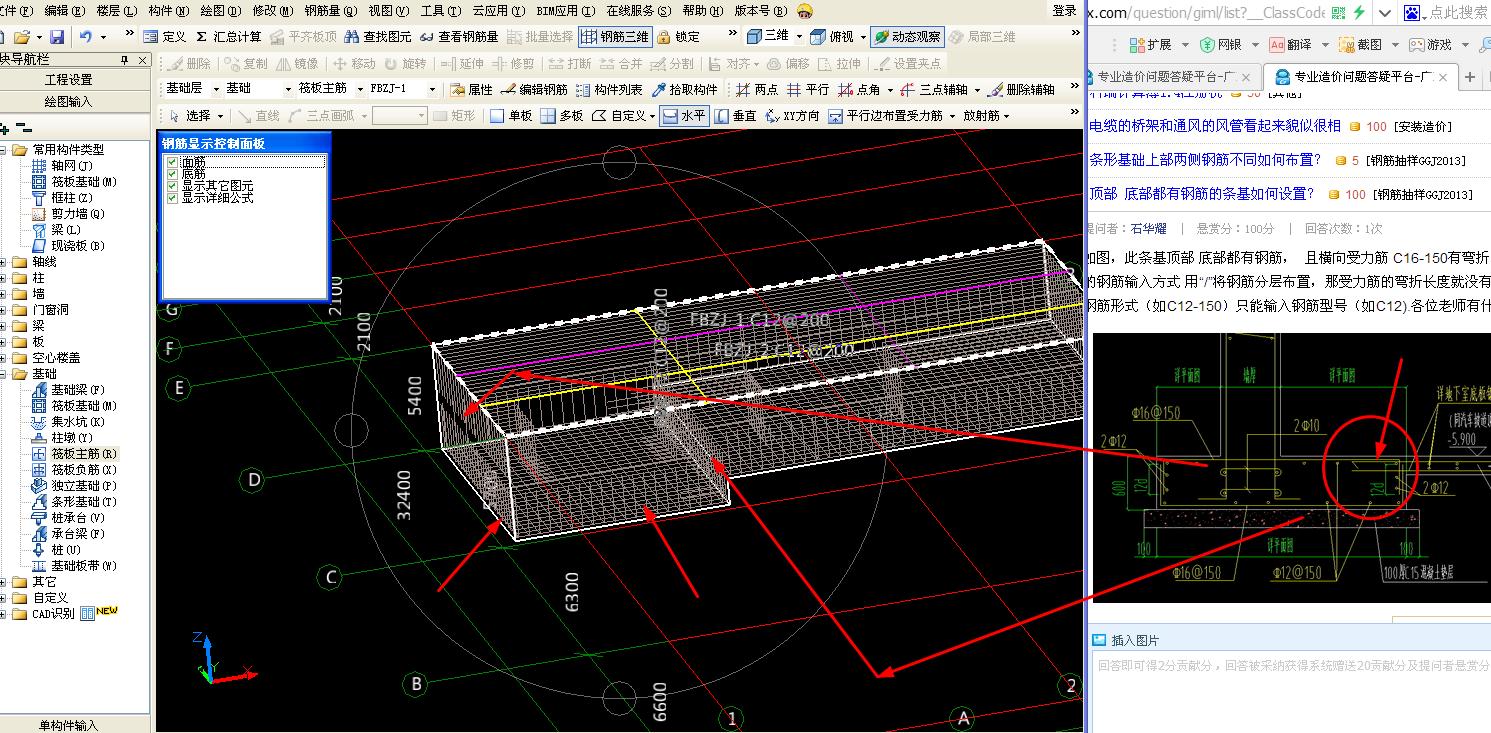
Task: Click 绘图输入 navigation button
Action: pos(69,101)
